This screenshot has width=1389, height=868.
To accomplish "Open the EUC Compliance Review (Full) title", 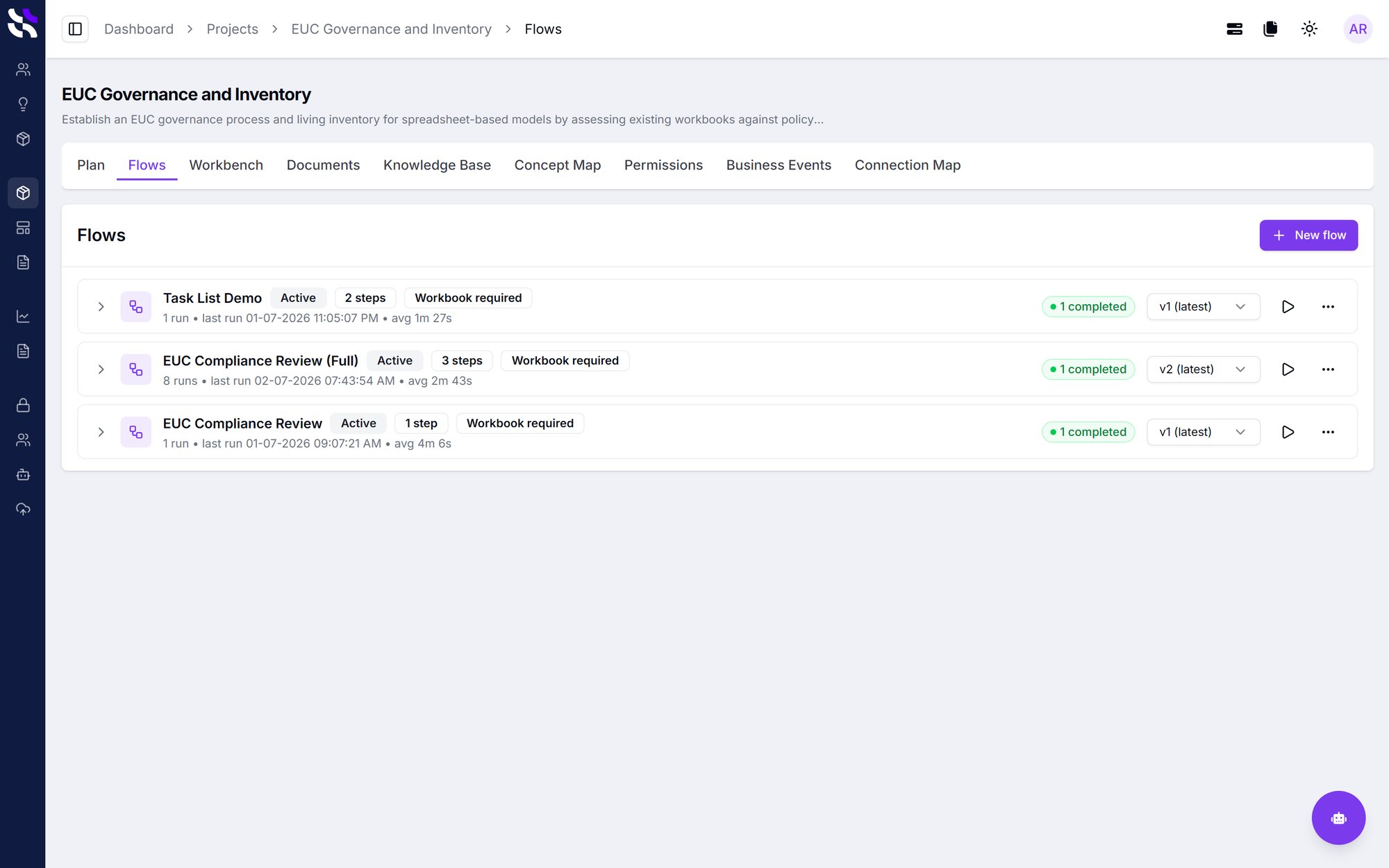I will pyautogui.click(x=260, y=360).
